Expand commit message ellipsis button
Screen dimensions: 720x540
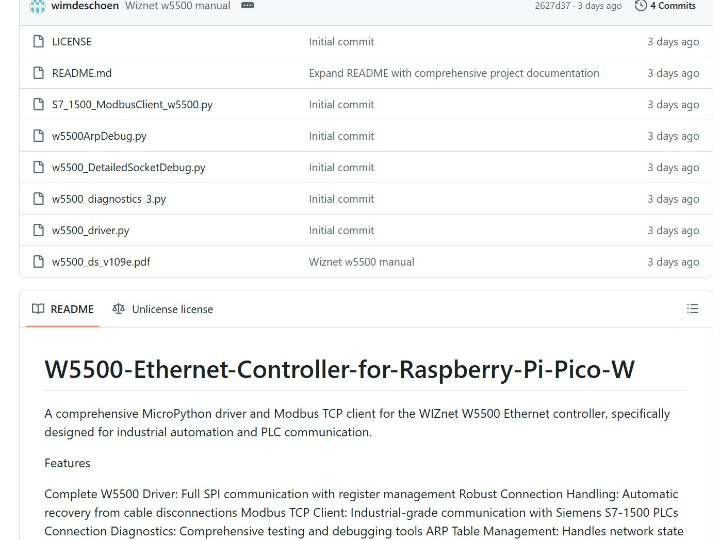click(248, 6)
